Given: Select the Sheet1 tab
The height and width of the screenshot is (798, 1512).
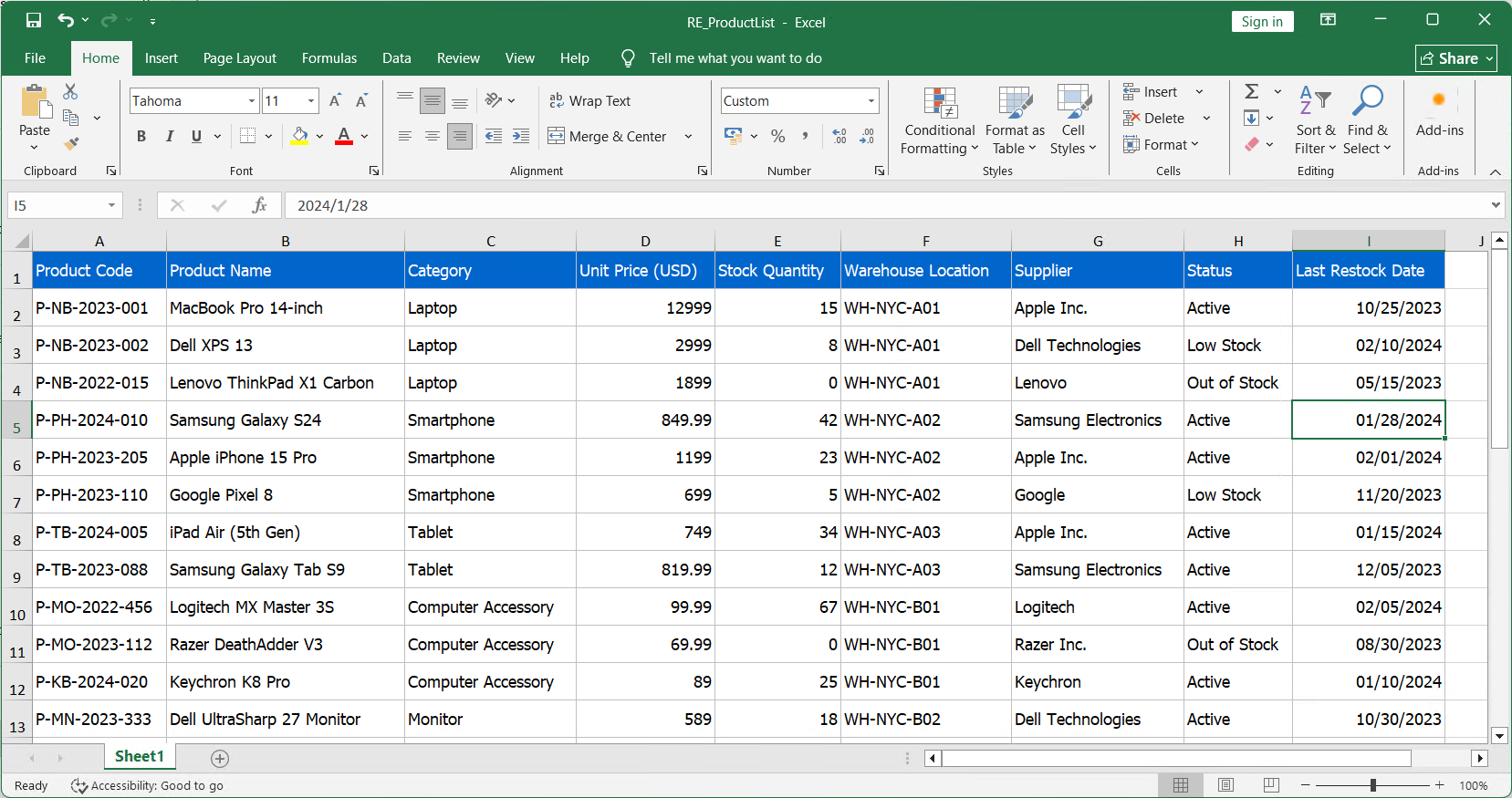Looking at the screenshot, I should (x=139, y=756).
